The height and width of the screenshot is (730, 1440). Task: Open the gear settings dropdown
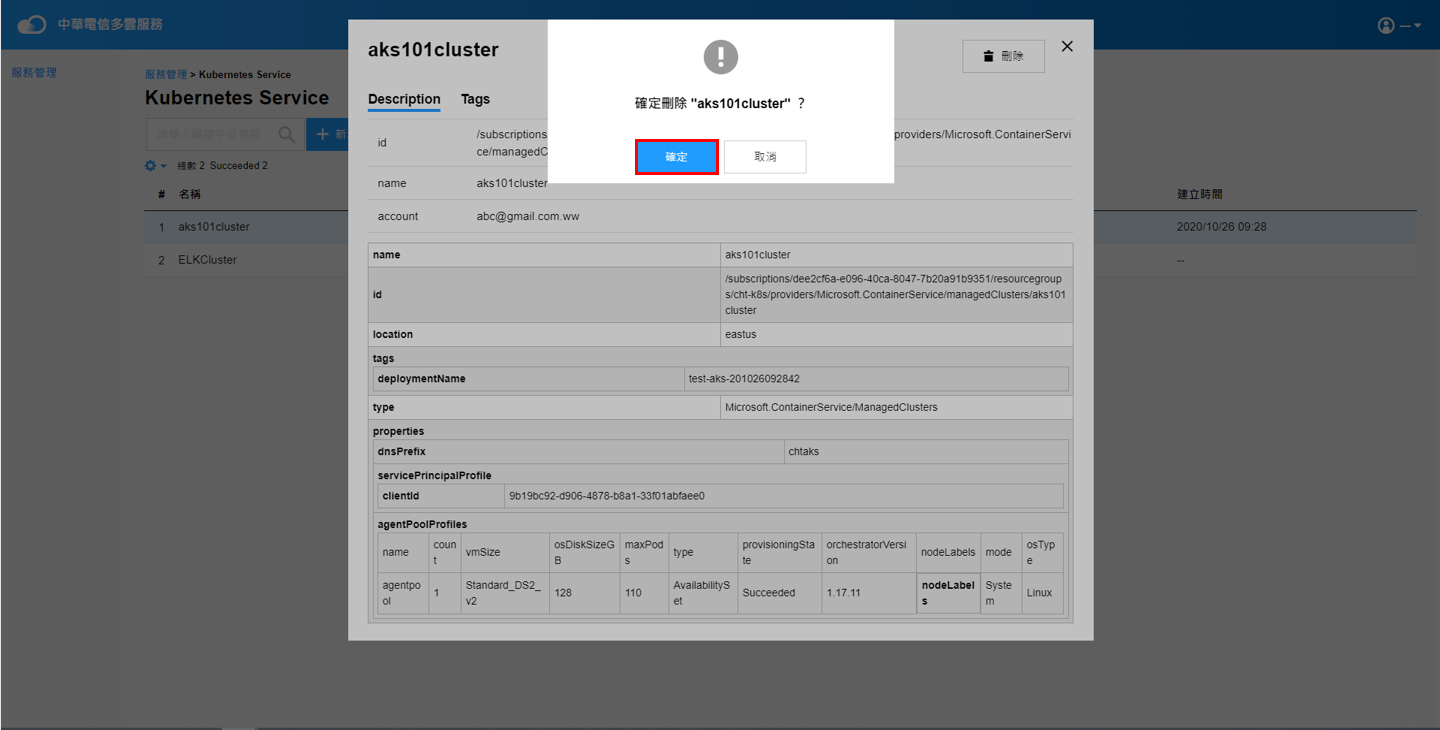(x=155, y=165)
